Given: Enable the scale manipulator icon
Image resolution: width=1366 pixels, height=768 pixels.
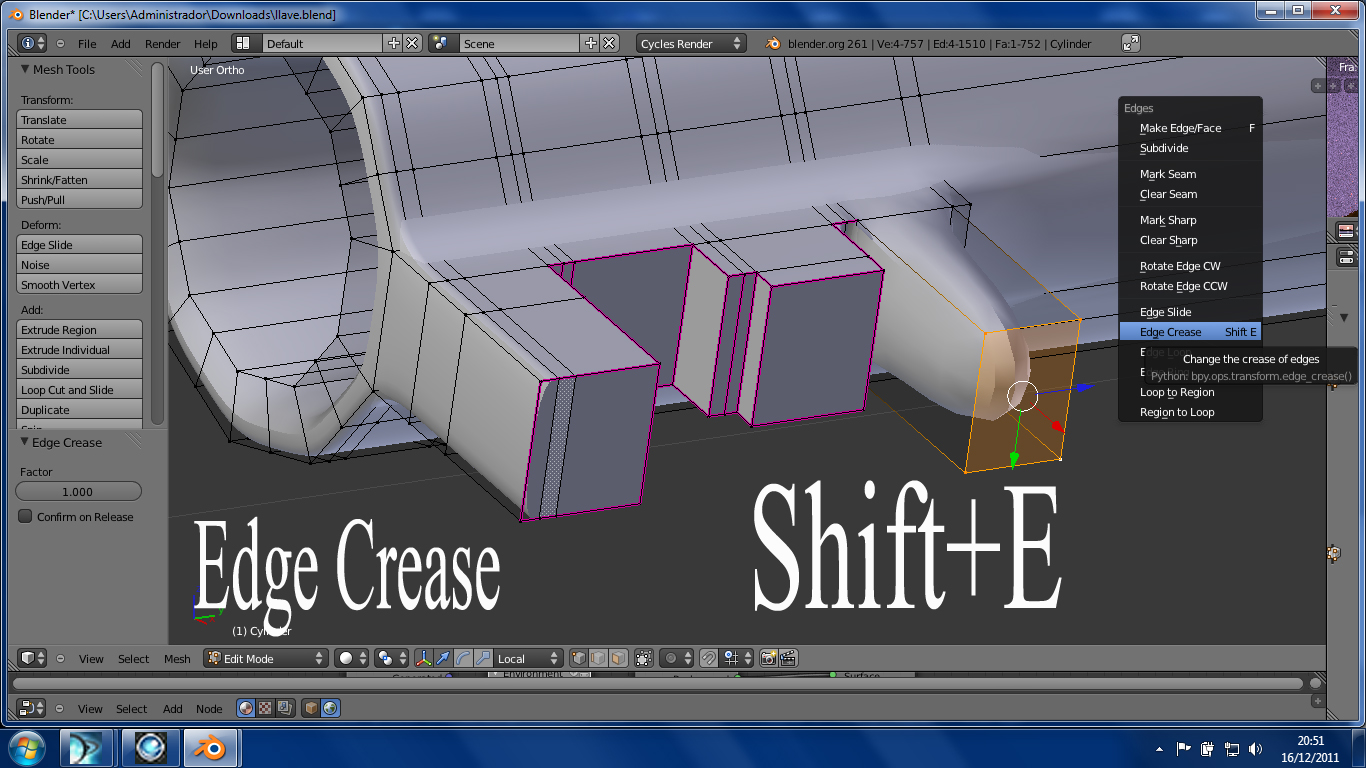Looking at the screenshot, I should coord(483,658).
